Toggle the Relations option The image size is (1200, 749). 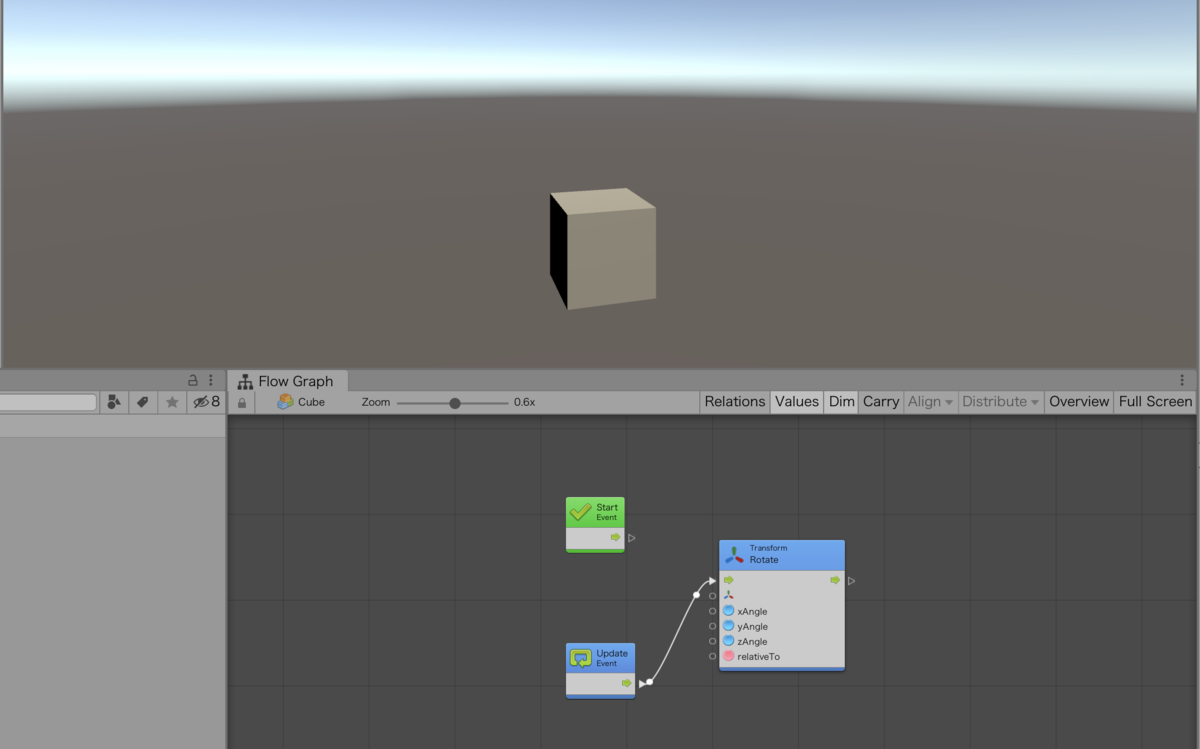coord(735,401)
